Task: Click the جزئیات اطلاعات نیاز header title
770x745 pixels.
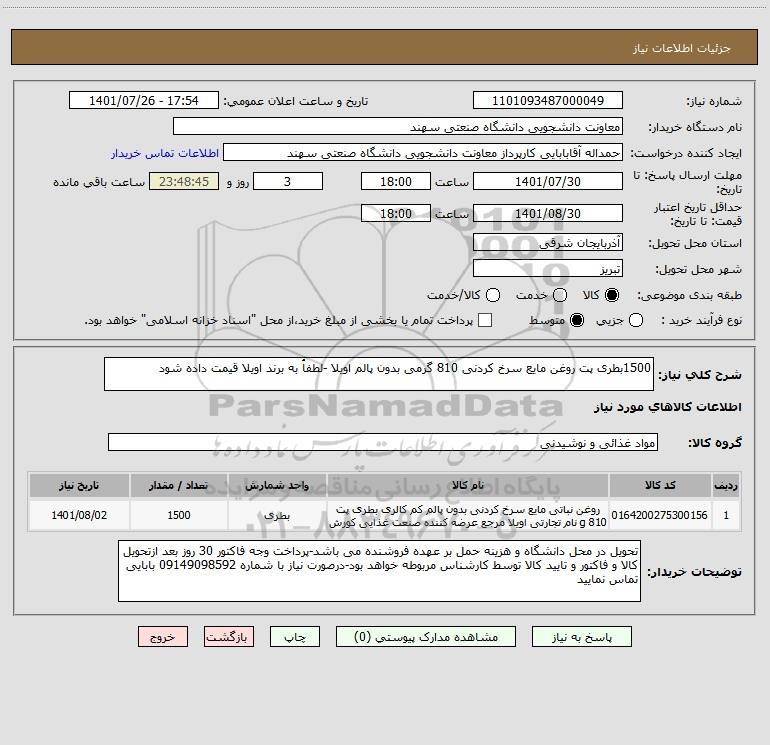Action: point(682,48)
